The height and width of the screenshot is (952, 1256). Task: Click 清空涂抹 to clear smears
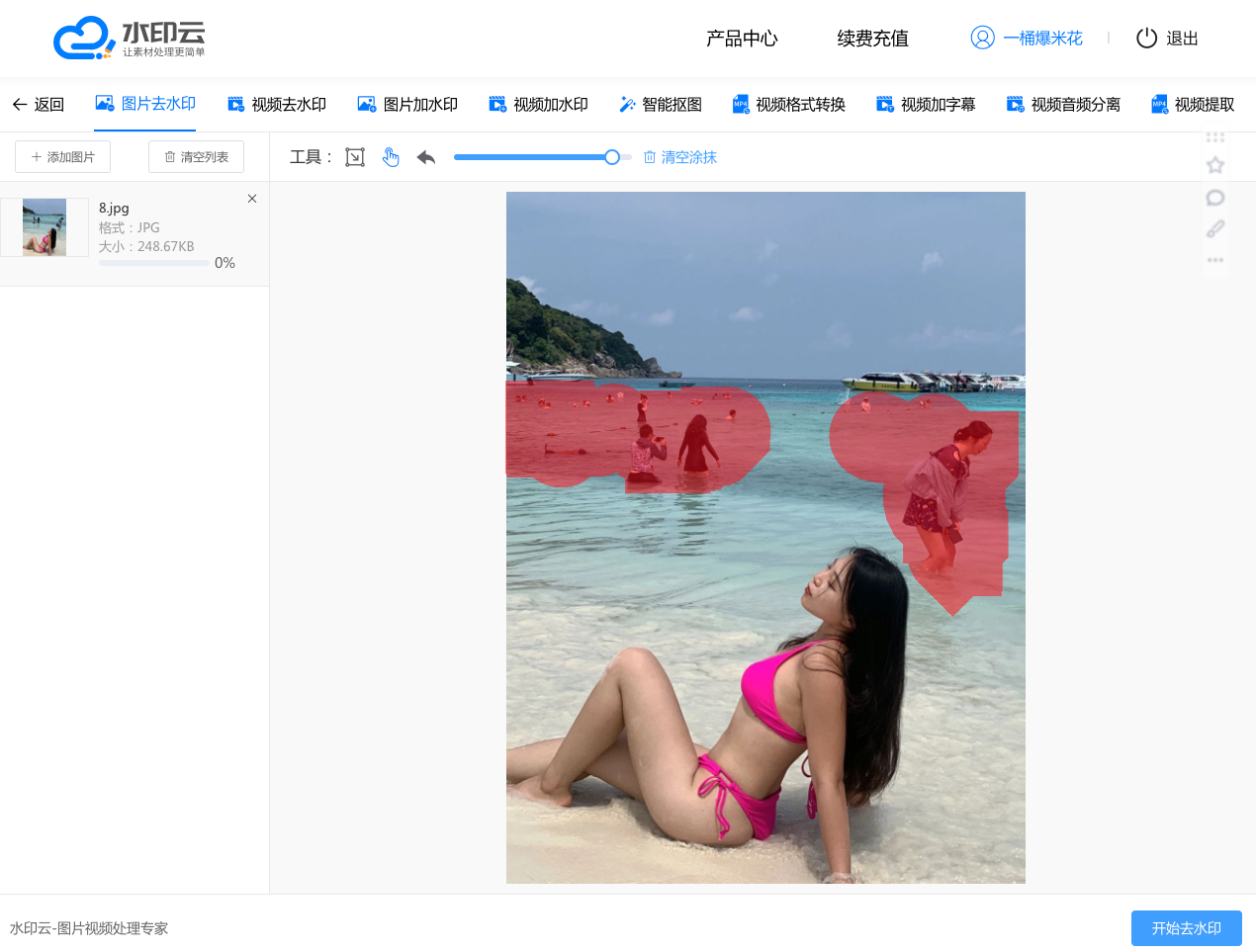pos(680,157)
